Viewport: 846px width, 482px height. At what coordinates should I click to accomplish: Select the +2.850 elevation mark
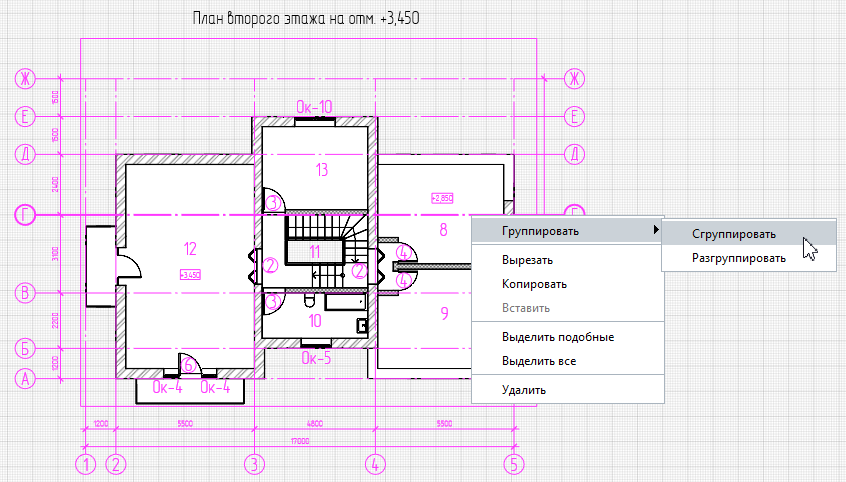click(x=442, y=198)
